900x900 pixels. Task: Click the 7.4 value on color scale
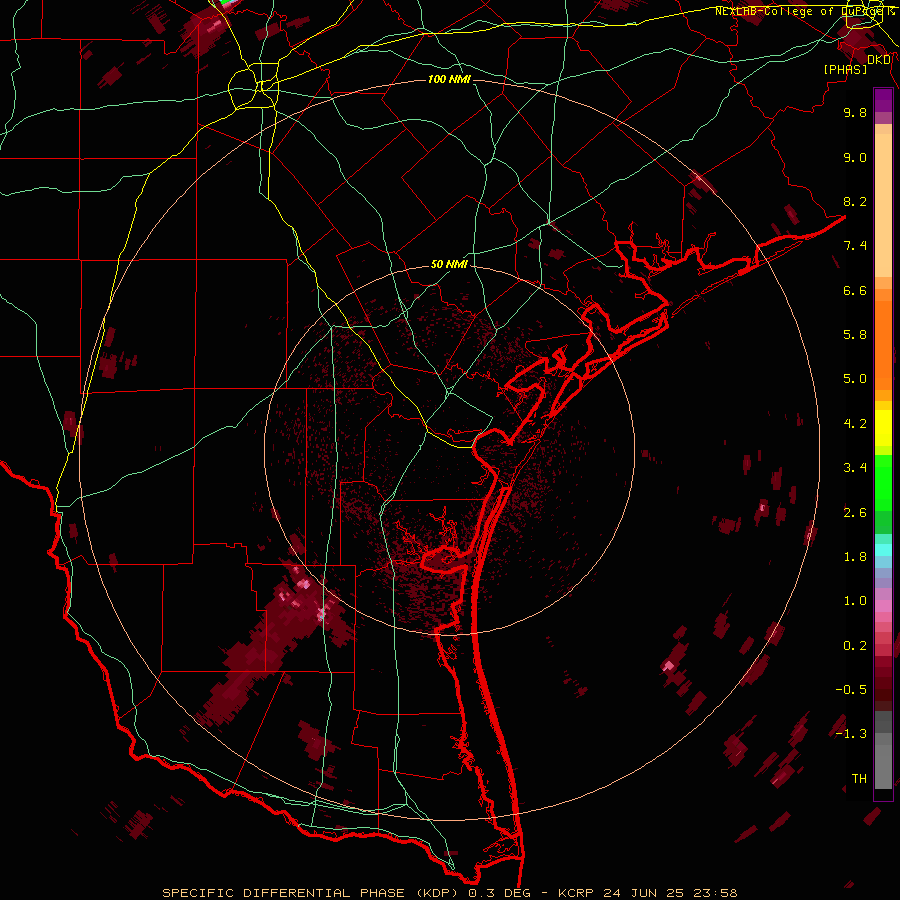click(x=855, y=246)
